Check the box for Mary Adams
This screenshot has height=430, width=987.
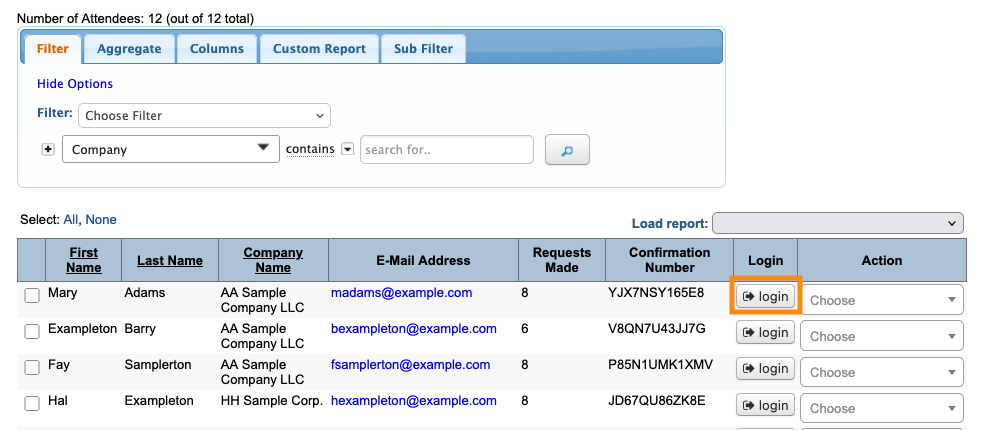click(x=32, y=295)
